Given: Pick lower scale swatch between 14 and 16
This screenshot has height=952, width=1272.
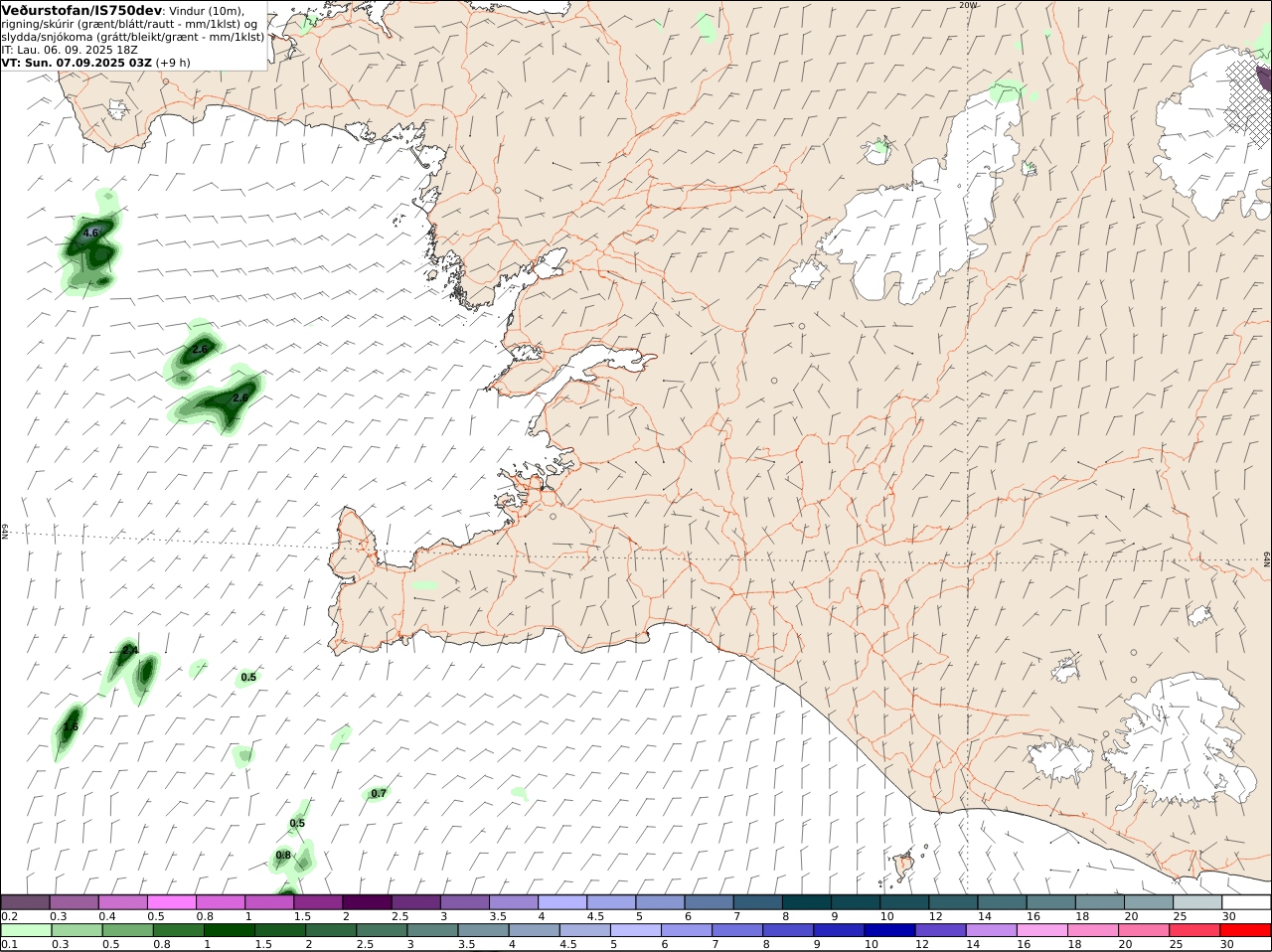Looking at the screenshot, I should tap(991, 930).
